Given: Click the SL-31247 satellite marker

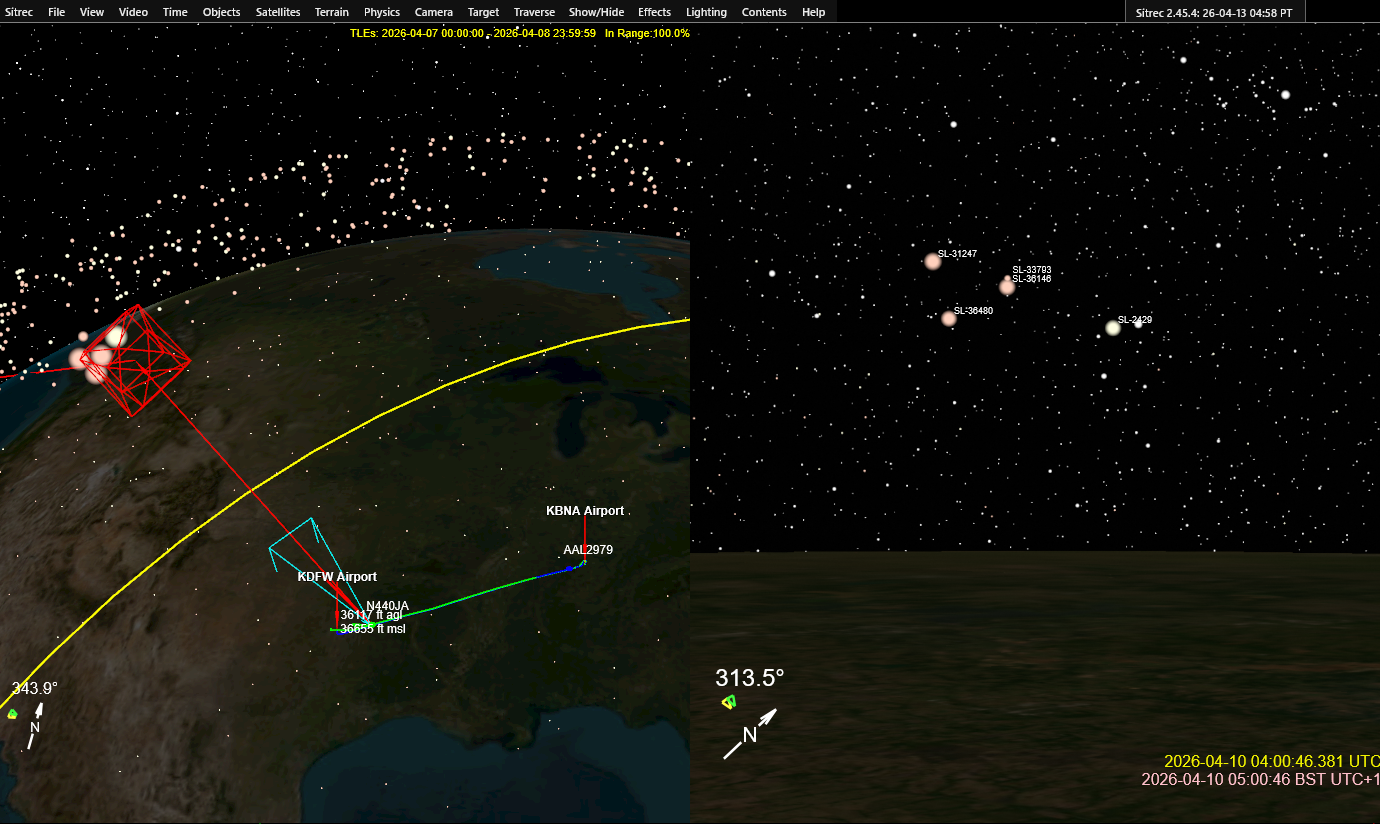Looking at the screenshot, I should coord(933,261).
